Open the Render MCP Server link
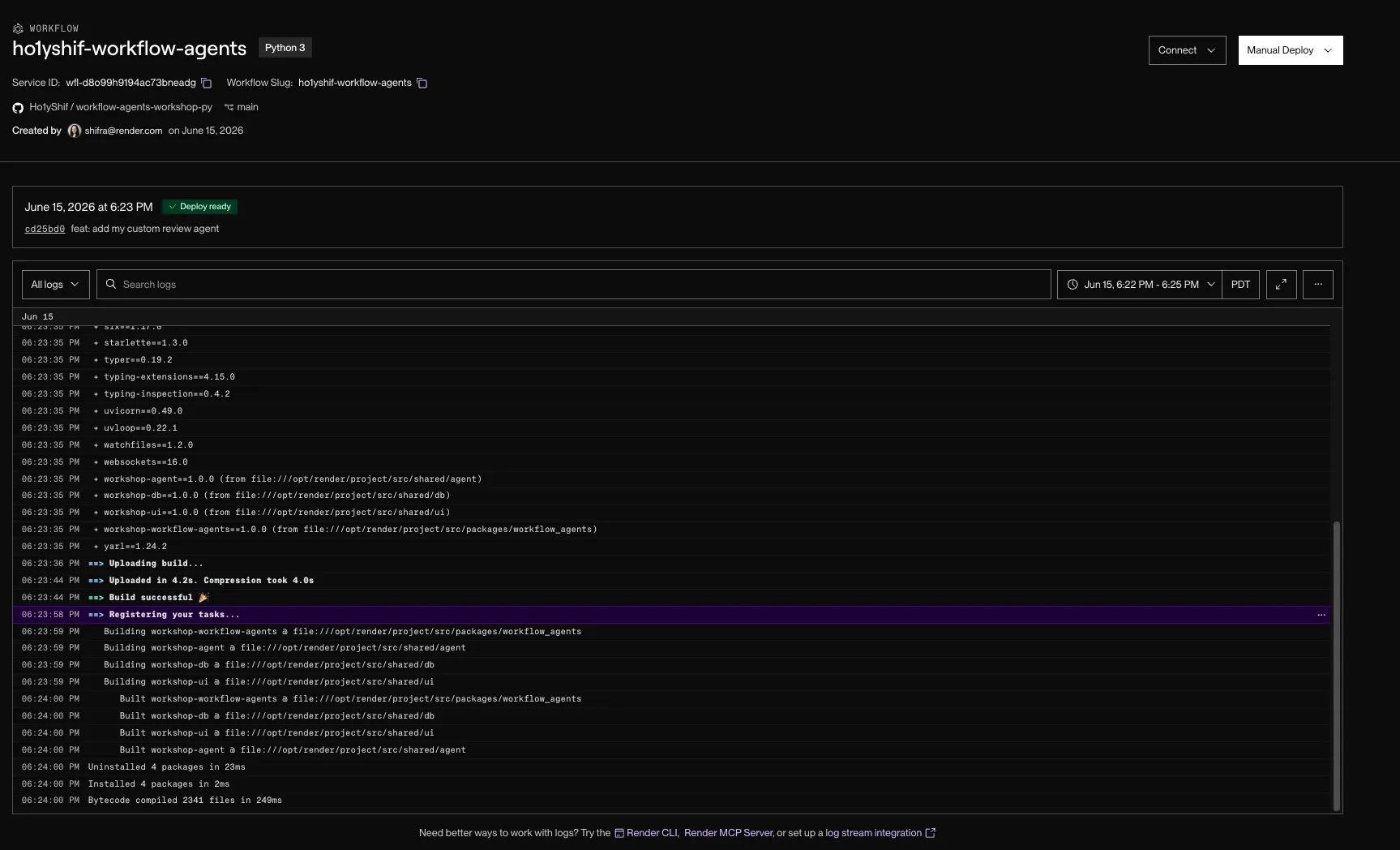The height and width of the screenshot is (850, 1400). (x=728, y=833)
